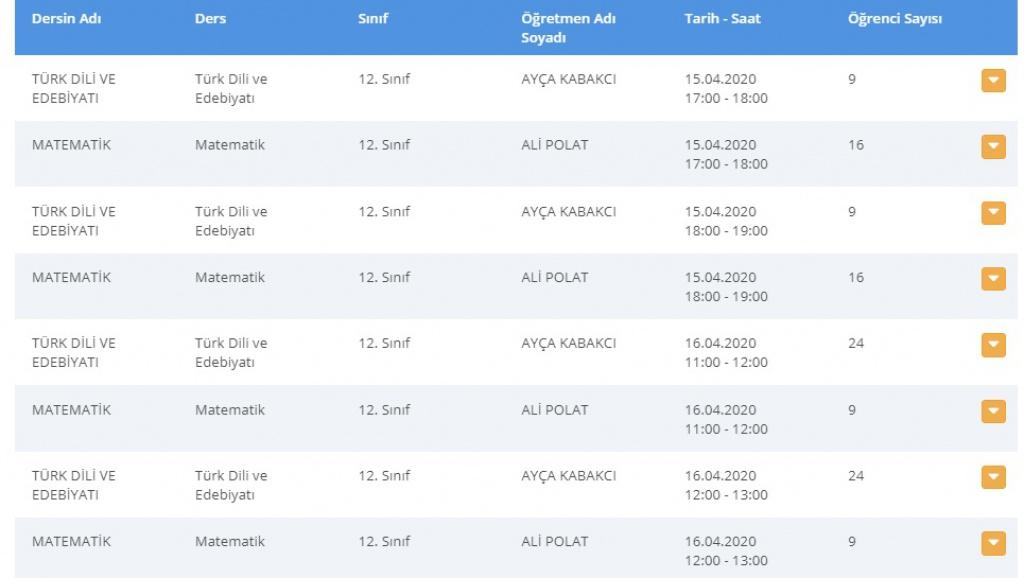Click the Dersin Adı column header
The image size is (1024, 578).
click(67, 19)
